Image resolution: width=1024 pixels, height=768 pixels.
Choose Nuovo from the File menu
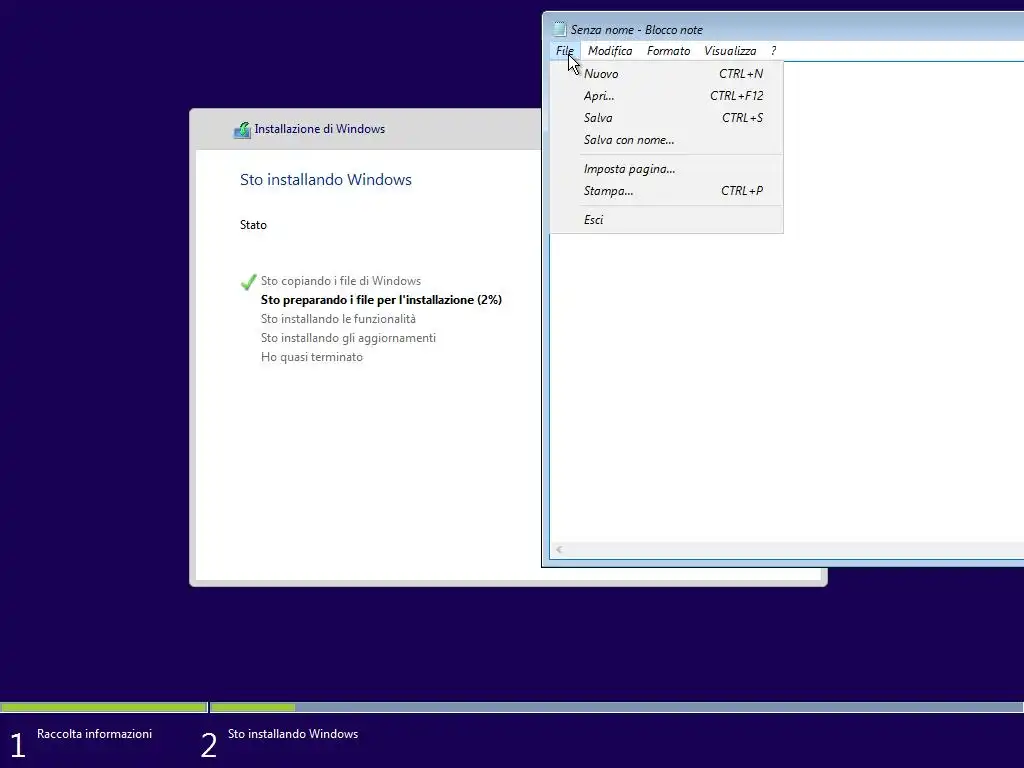click(666, 74)
